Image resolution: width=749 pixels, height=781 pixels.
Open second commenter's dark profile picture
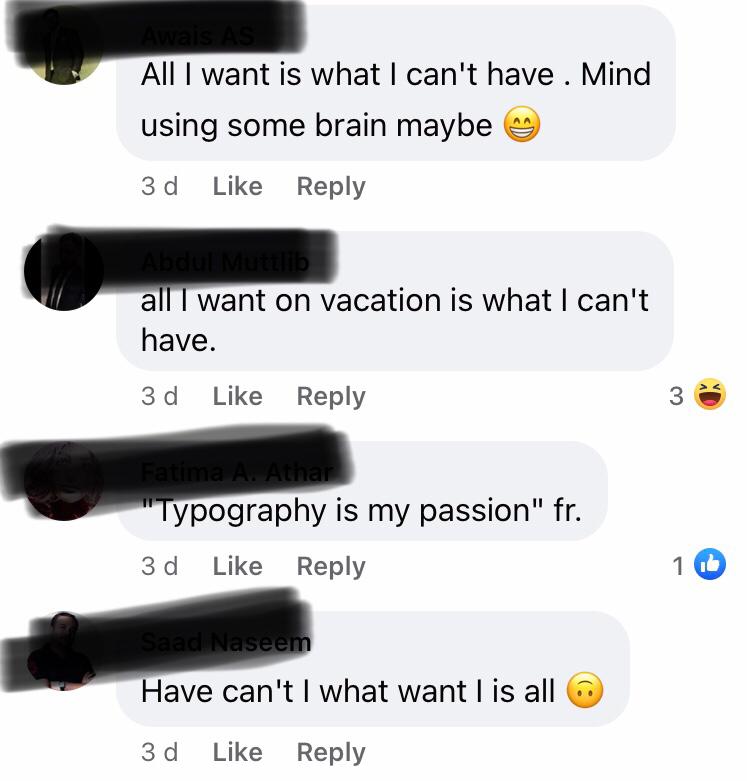click(64, 271)
